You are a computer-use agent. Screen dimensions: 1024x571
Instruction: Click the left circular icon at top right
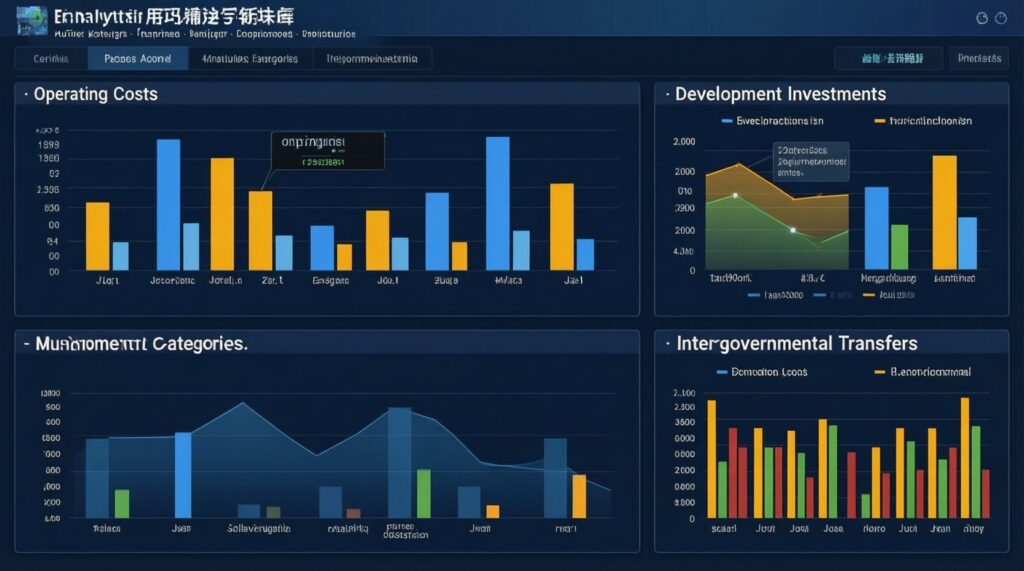pos(981,18)
